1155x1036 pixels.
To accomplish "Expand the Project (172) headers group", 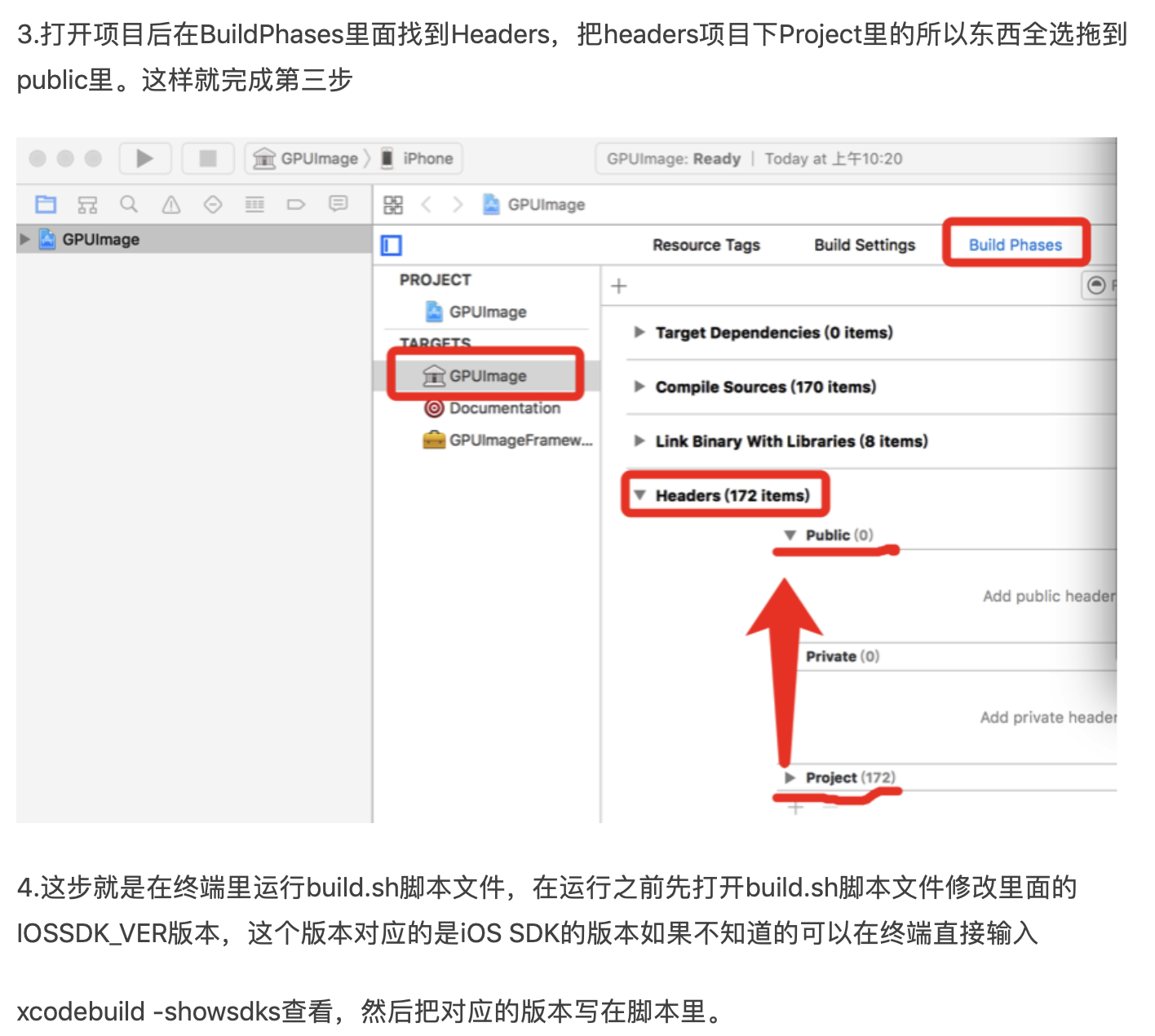I will pos(790,777).
